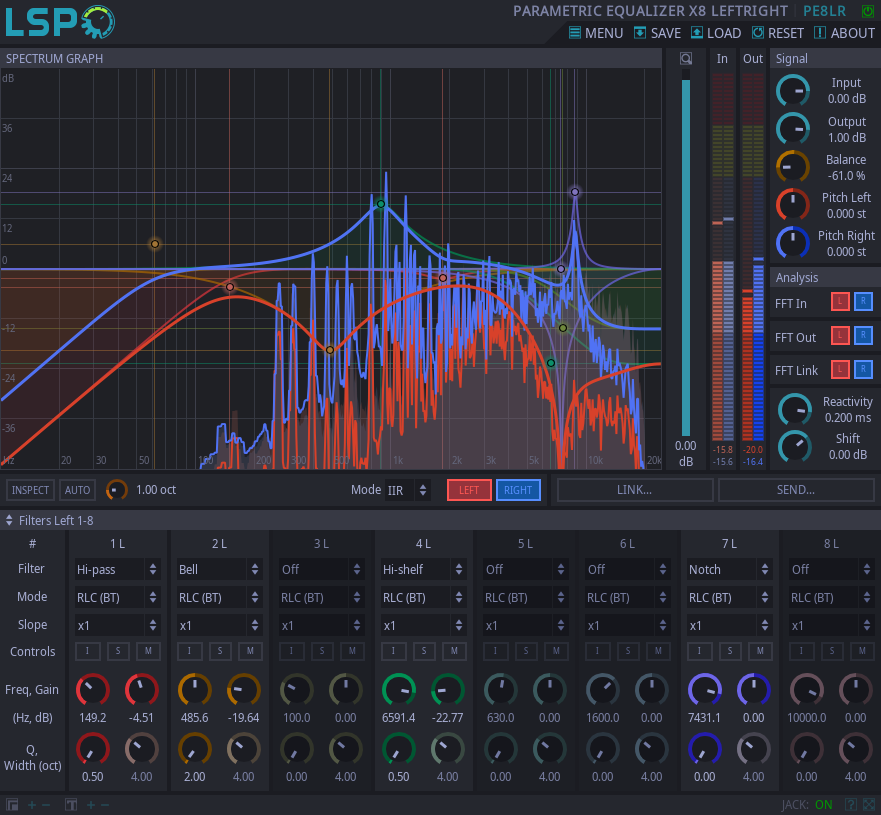Toggle the INSPECT button
The image size is (881, 815).
(30, 490)
